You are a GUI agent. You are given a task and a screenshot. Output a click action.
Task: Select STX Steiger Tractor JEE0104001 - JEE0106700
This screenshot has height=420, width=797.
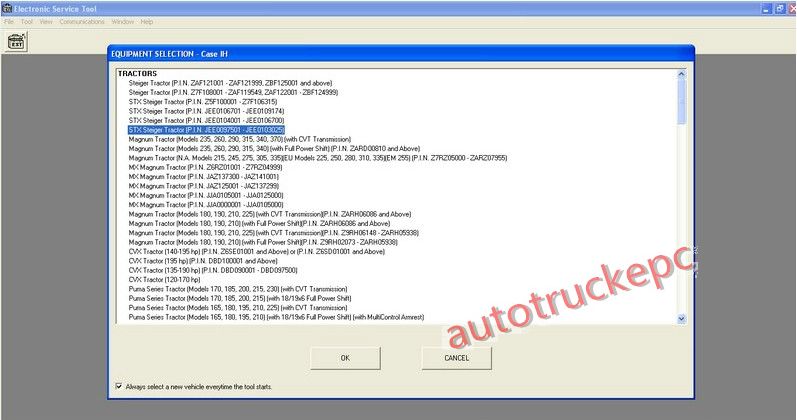pos(206,121)
